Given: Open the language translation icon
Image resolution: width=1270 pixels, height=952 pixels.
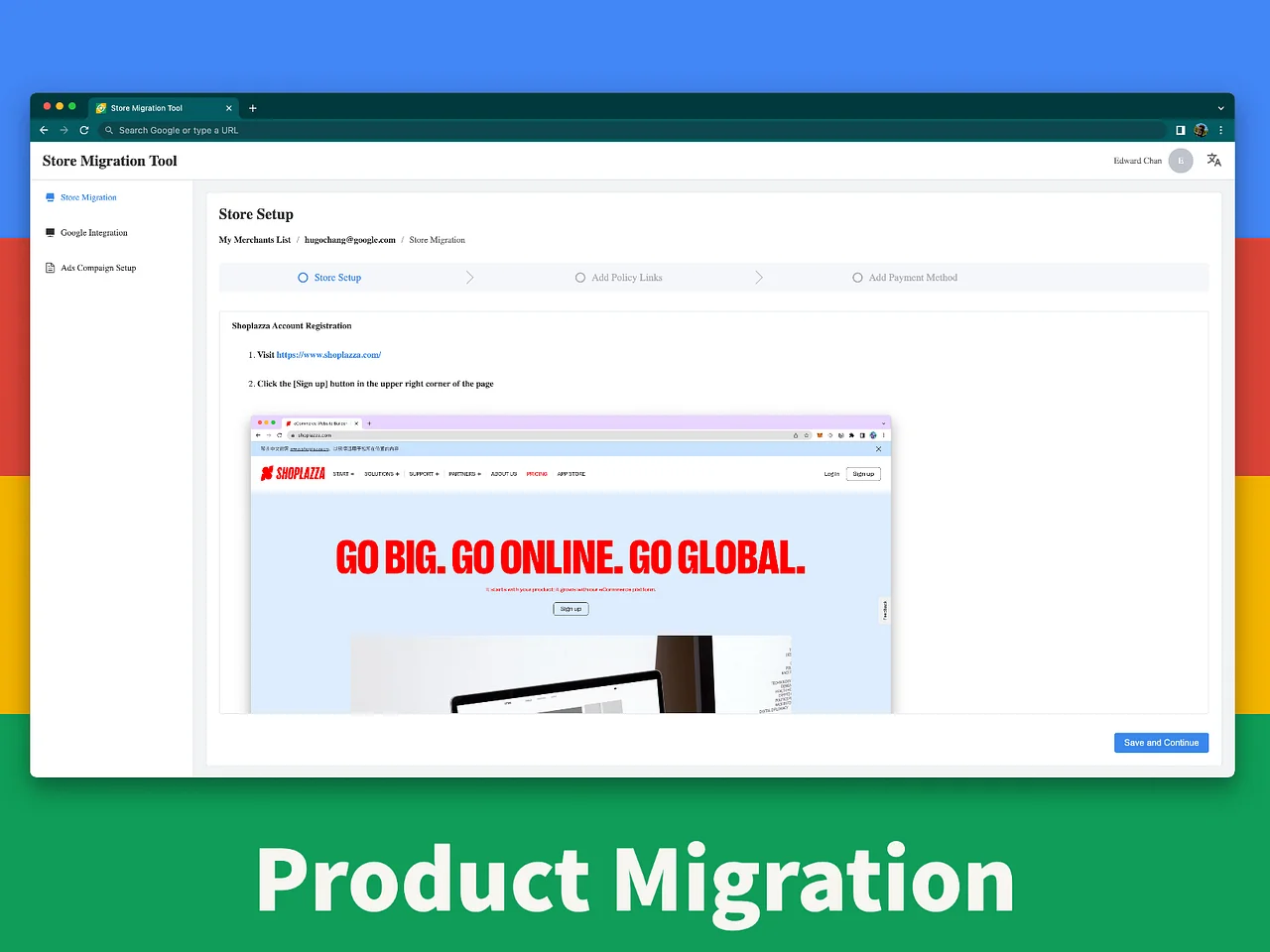Looking at the screenshot, I should [x=1213, y=161].
